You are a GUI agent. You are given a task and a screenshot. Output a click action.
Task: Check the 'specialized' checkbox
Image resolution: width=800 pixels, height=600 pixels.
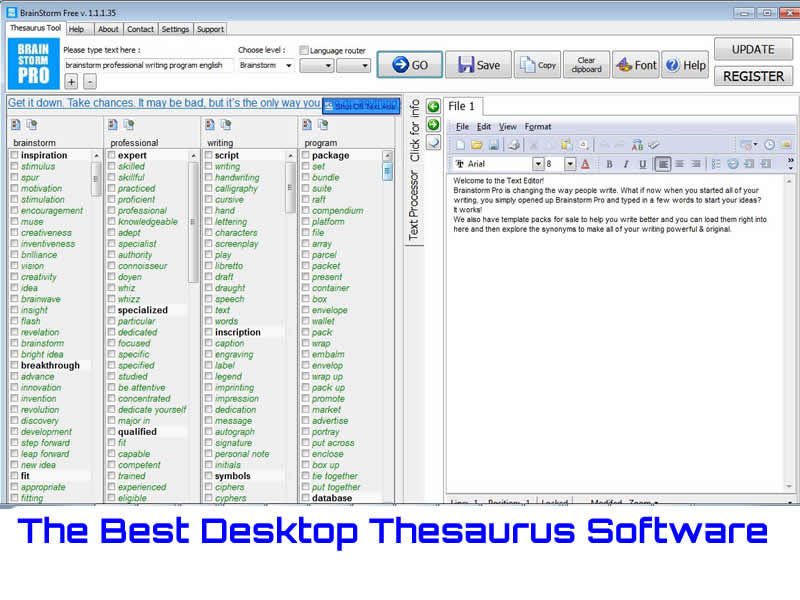tap(111, 310)
